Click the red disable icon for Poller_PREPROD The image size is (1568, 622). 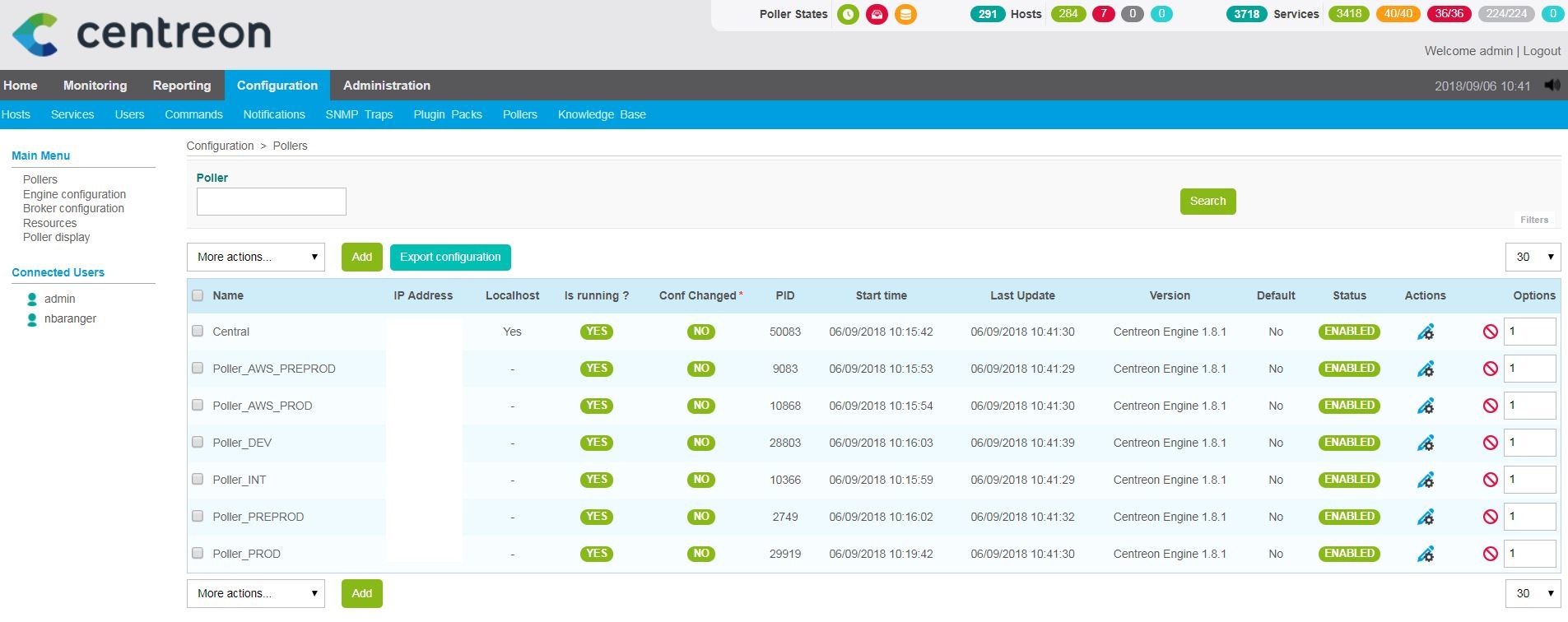[x=1490, y=517]
